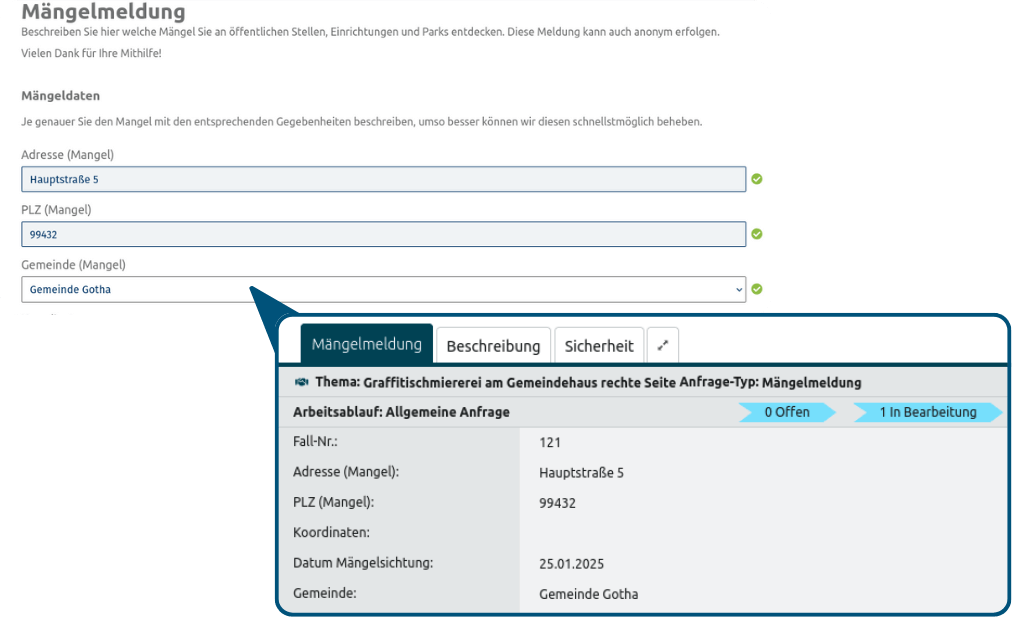Click the expand diagonal arrows icon beside Sicherheit tab
Screen dimensions: 1024x630
(x=663, y=344)
